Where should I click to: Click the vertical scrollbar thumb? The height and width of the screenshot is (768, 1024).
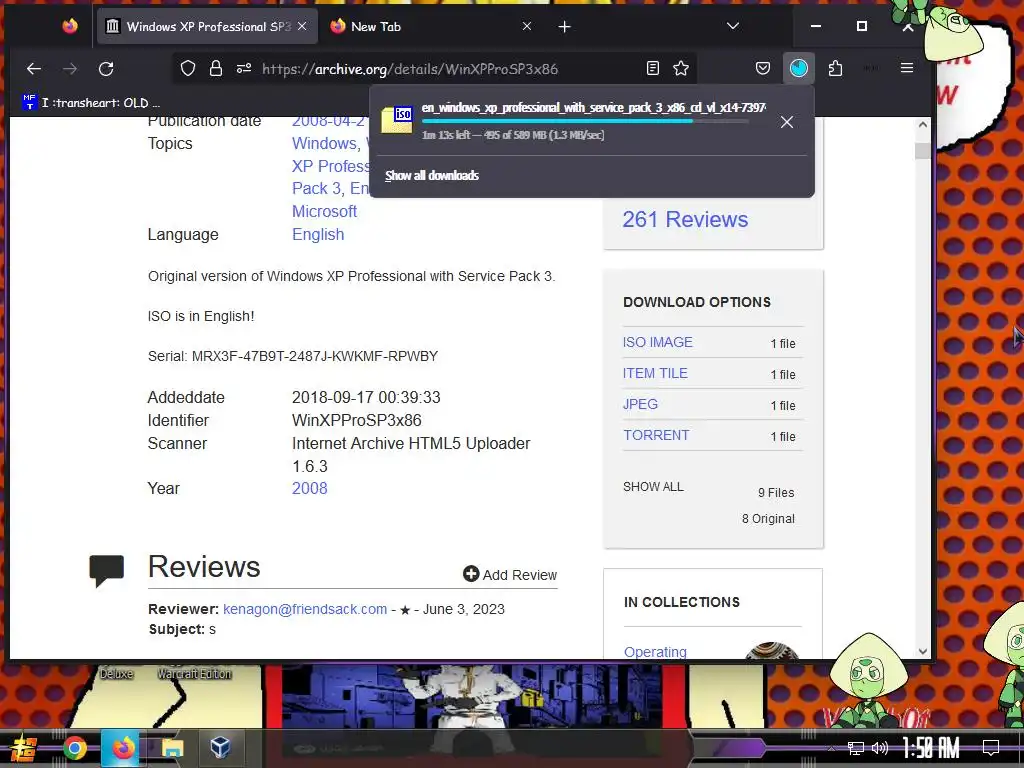click(923, 150)
